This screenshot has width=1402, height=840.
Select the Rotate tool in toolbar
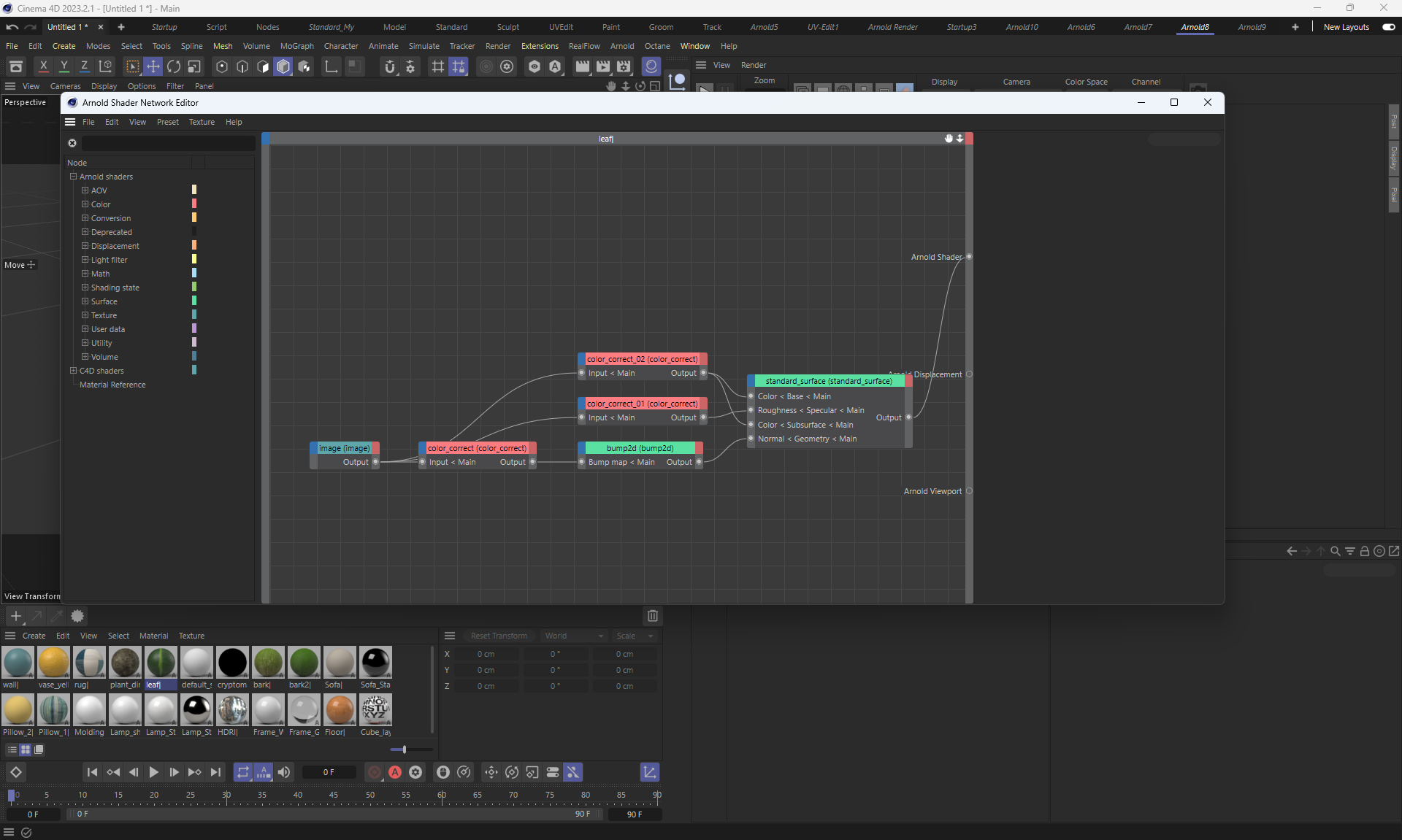click(x=174, y=66)
